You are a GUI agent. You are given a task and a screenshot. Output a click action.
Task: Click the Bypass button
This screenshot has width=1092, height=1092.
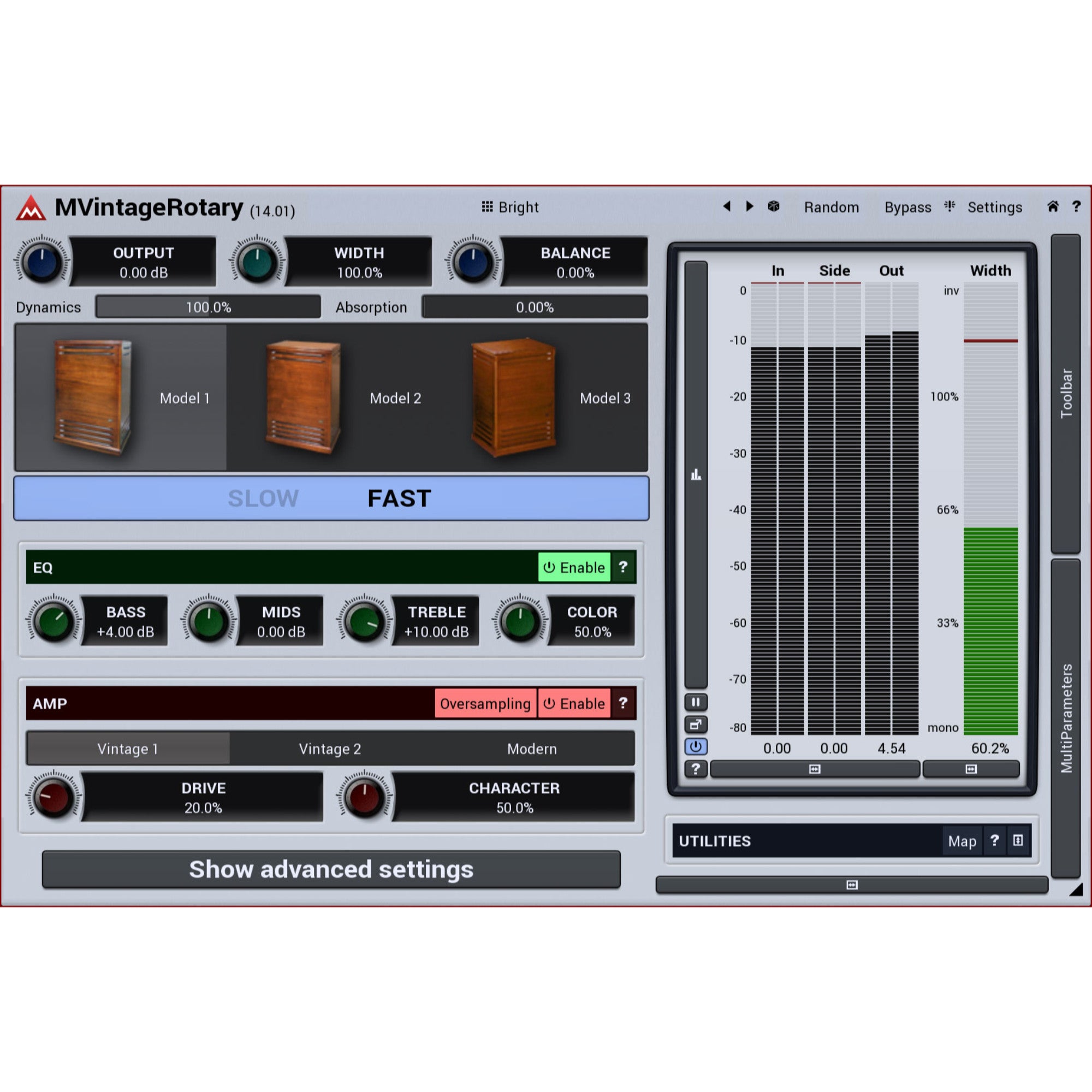click(908, 207)
